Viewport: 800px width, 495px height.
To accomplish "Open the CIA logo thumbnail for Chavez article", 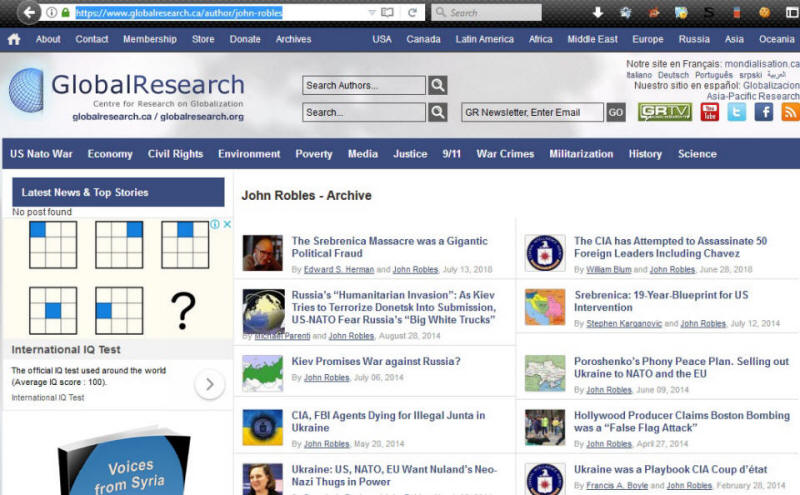I will click(545, 254).
